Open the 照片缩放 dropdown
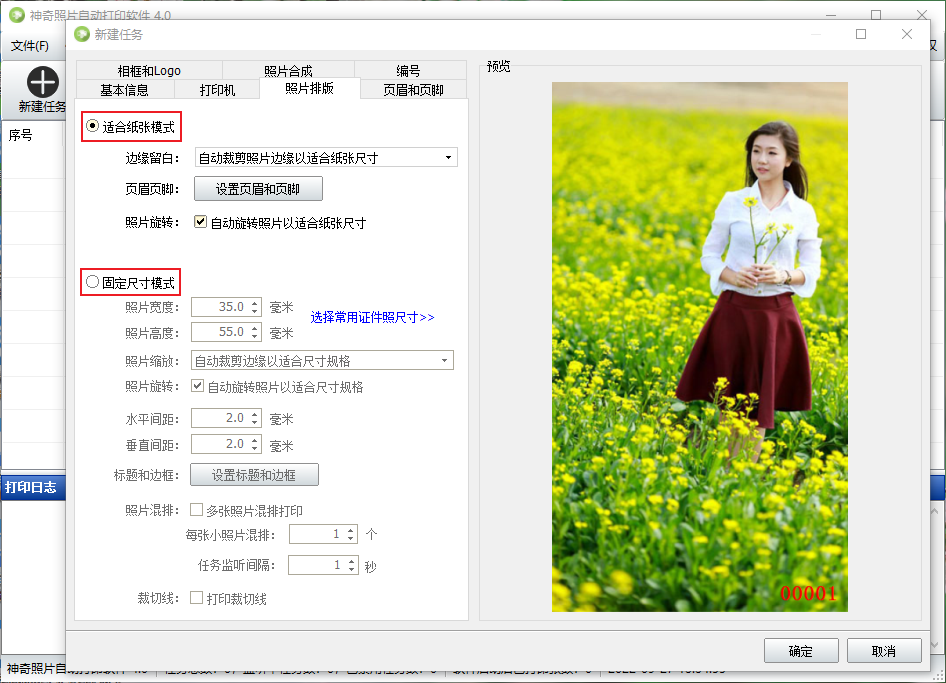The height and width of the screenshot is (683, 946). click(x=322, y=361)
